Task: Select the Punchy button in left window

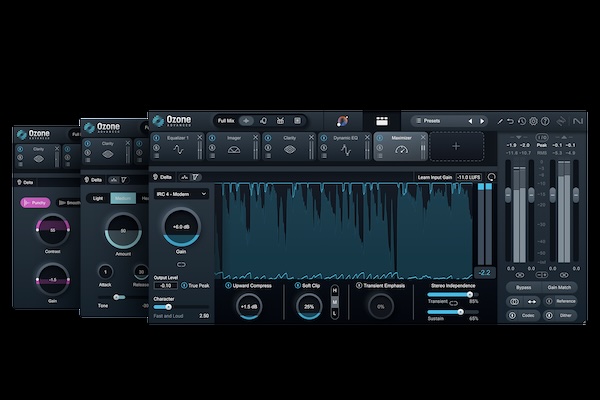Action: point(35,203)
